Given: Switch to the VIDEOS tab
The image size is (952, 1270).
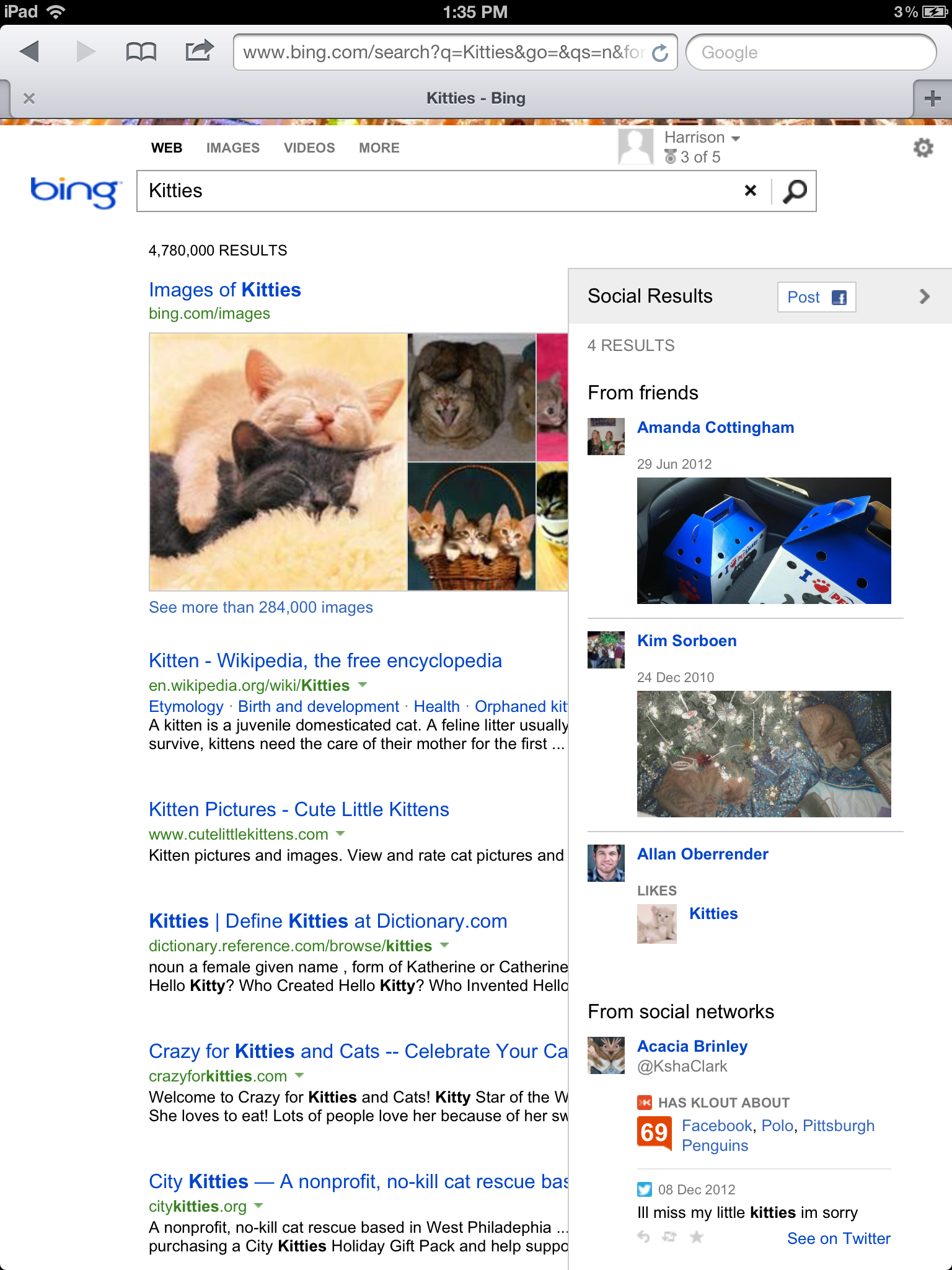Looking at the screenshot, I should click(309, 148).
